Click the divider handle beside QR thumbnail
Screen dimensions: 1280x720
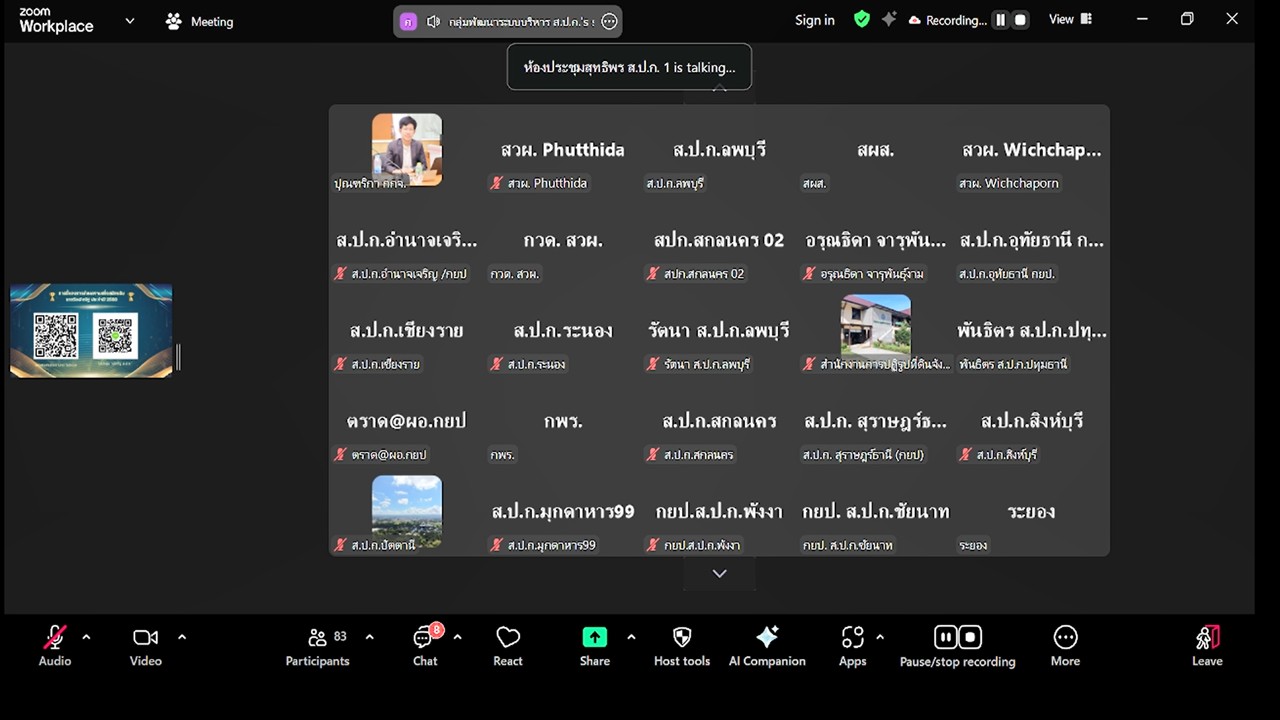[x=178, y=357]
